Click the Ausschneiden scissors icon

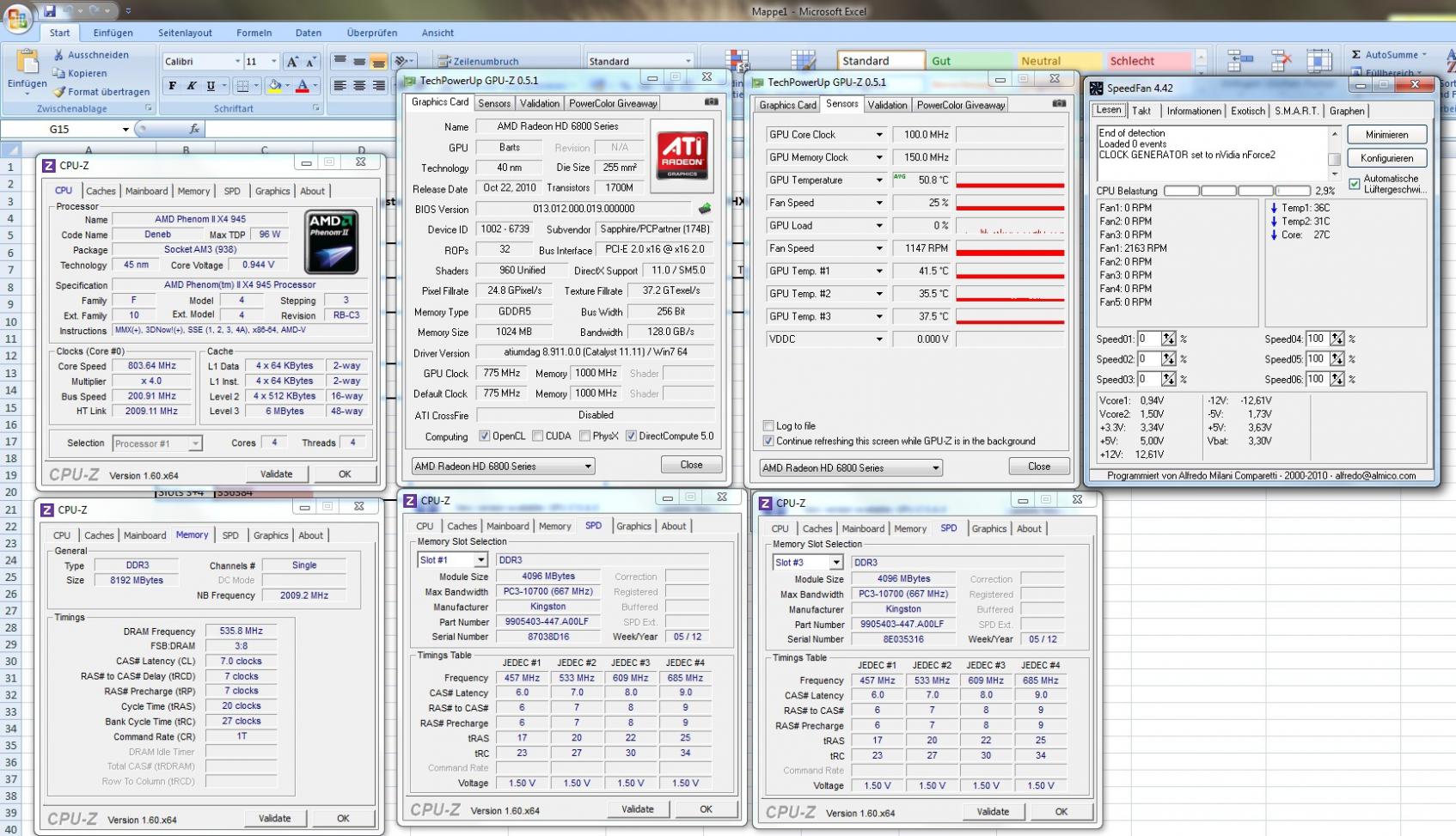click(58, 54)
